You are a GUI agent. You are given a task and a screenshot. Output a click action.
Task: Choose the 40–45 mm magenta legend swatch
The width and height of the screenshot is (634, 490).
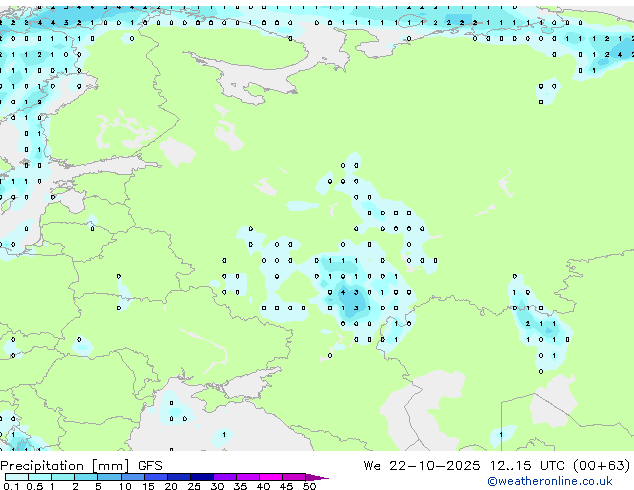click(x=271, y=477)
